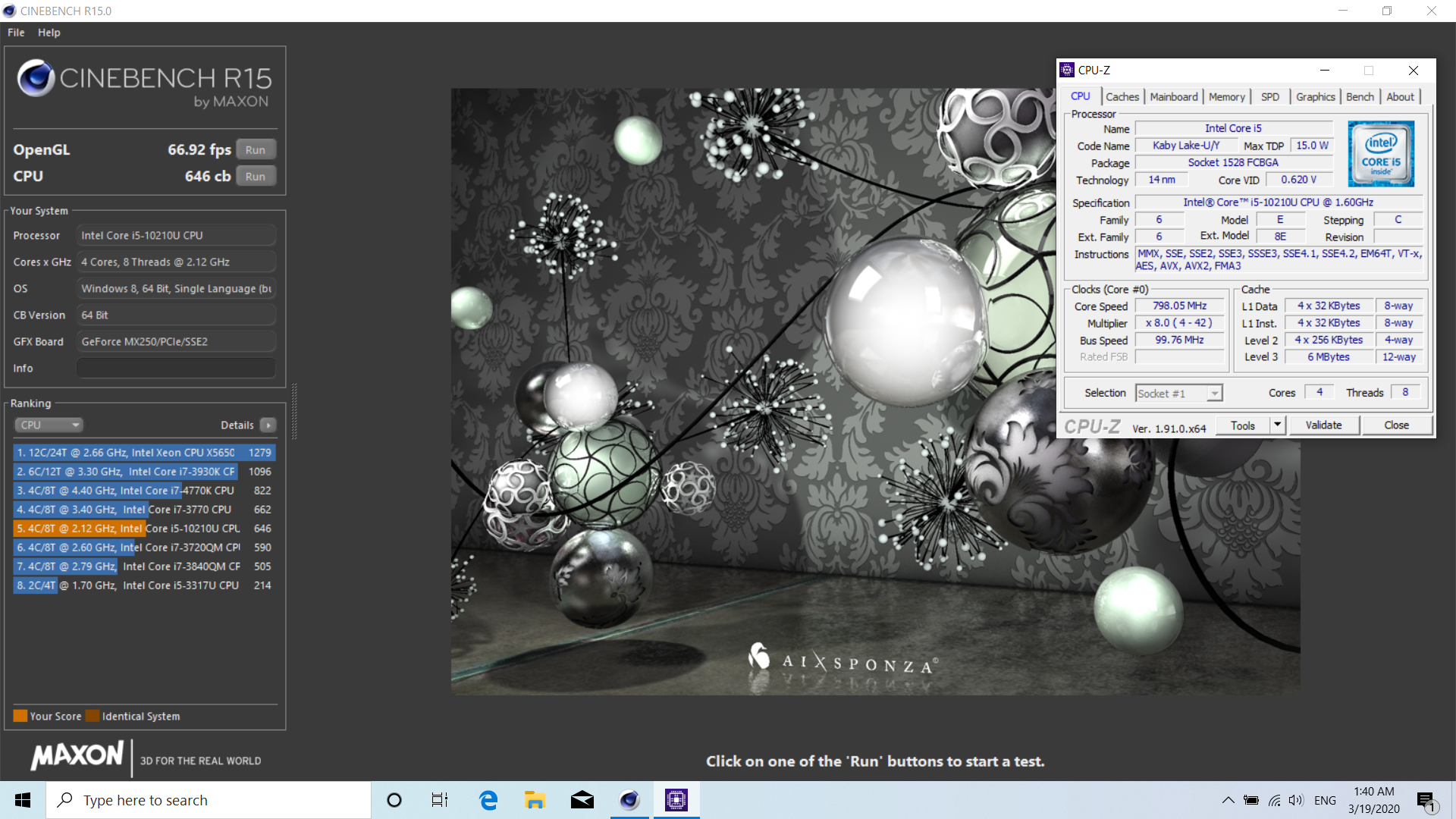Click the Cinebench title bar app icon
Image resolution: width=1456 pixels, height=819 pixels.
[x=9, y=11]
